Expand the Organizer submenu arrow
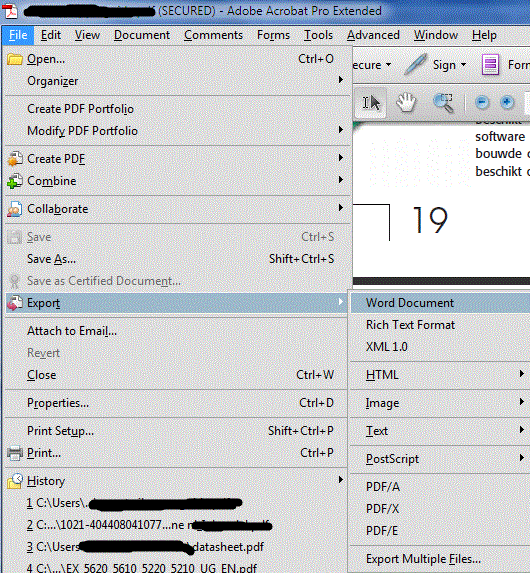The image size is (530, 573). (x=341, y=80)
